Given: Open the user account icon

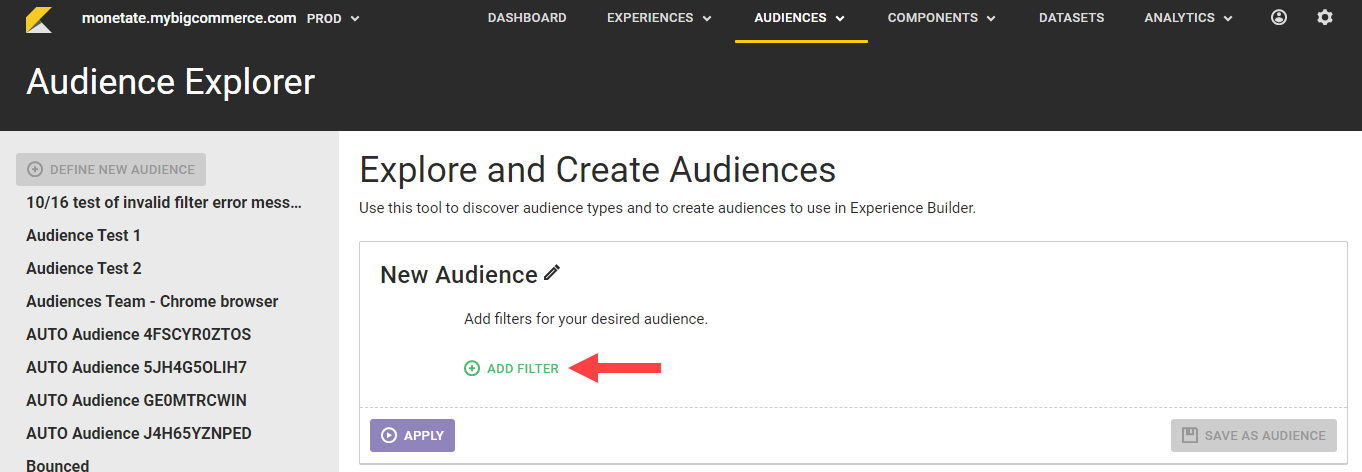Looking at the screenshot, I should [1279, 18].
